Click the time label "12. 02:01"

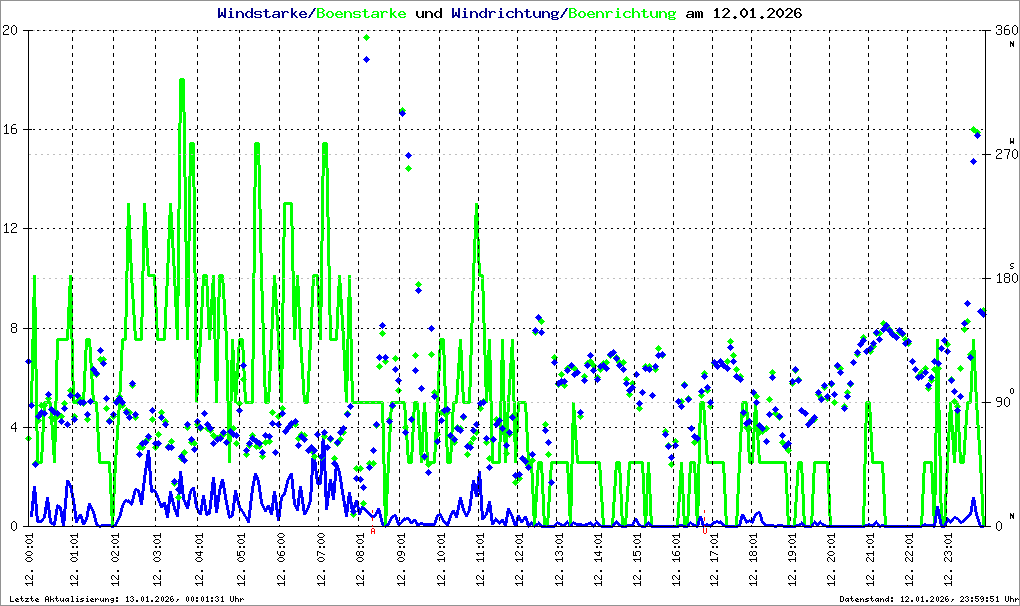[114, 559]
